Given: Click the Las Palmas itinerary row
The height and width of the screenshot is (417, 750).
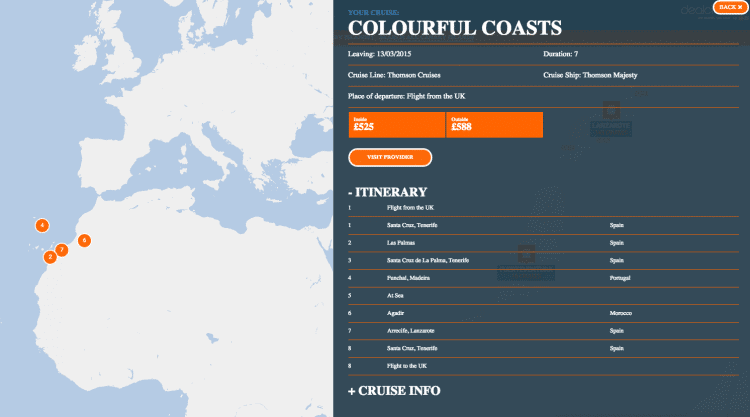Looking at the screenshot, I should (x=401, y=243).
